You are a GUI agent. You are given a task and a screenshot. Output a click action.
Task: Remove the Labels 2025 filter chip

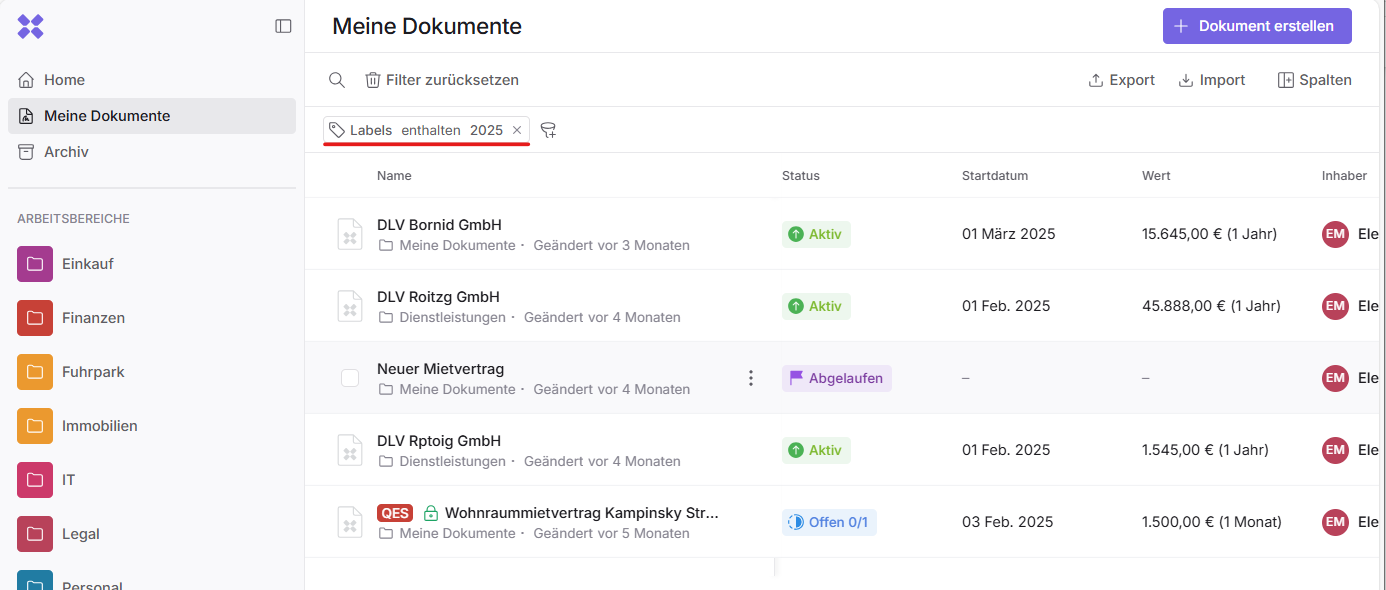517,130
